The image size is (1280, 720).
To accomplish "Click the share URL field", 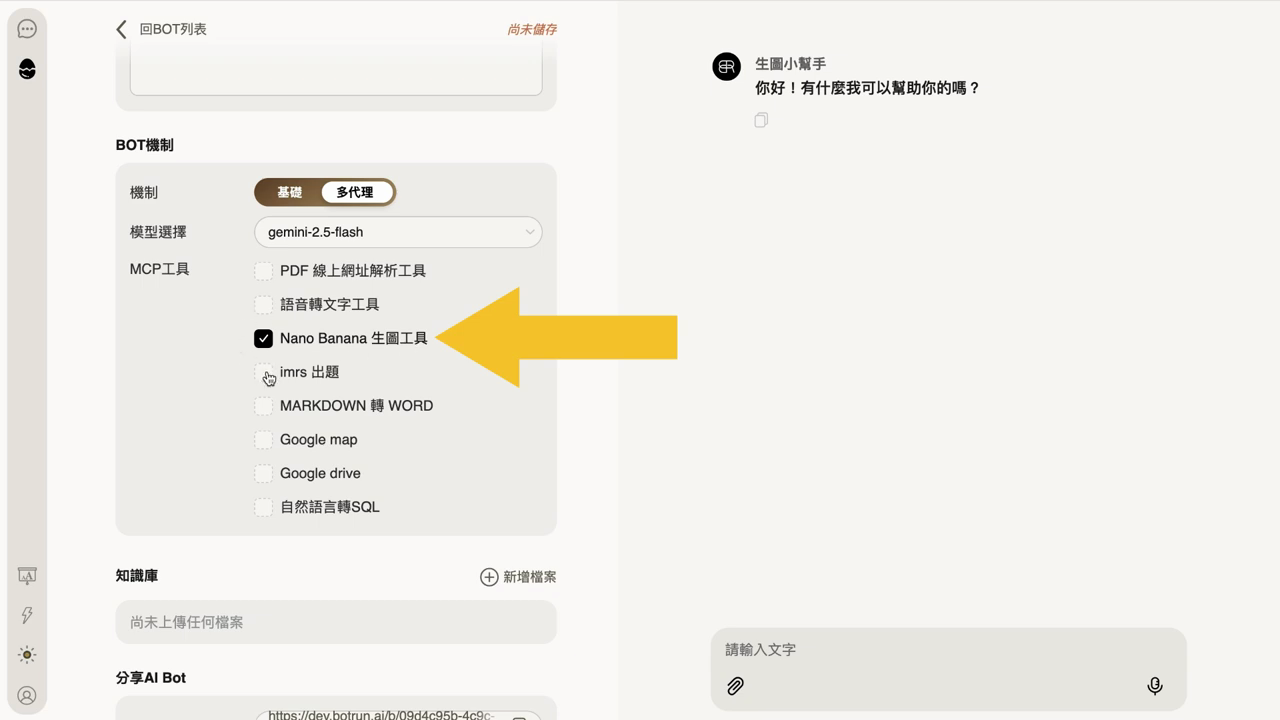I will [398, 714].
